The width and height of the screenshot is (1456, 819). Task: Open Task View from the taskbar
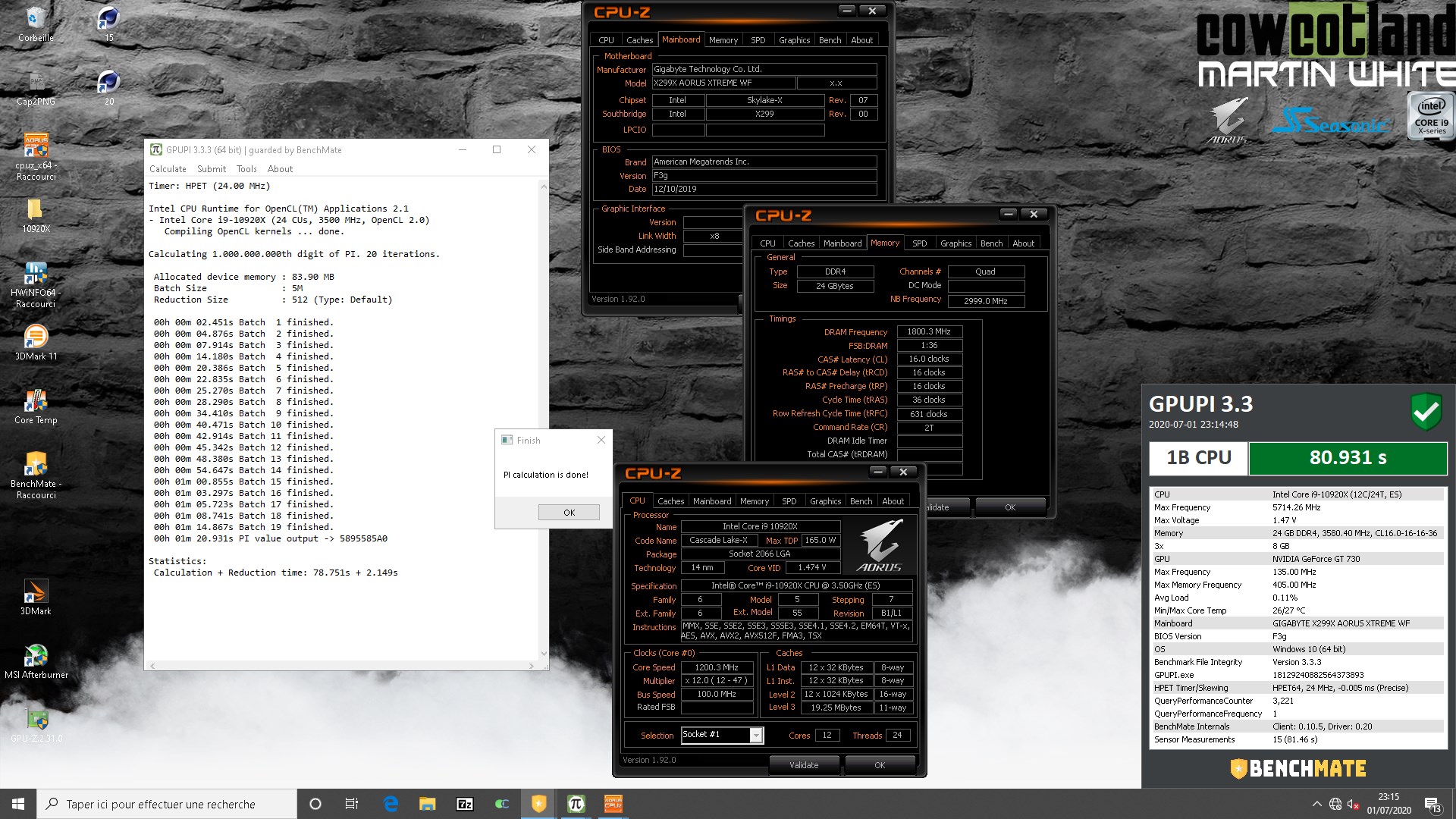tap(352, 804)
